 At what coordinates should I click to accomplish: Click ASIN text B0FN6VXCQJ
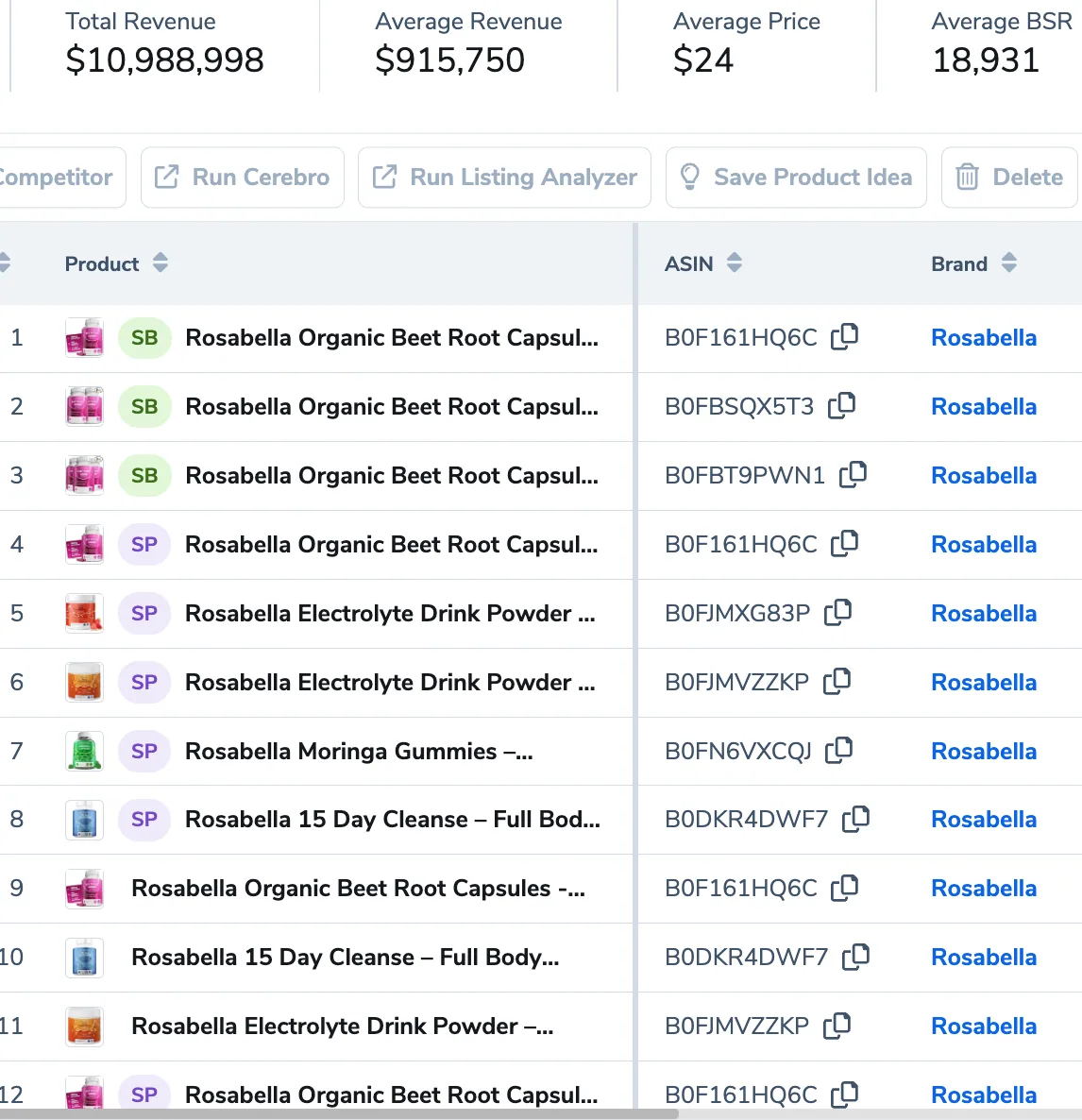point(737,751)
